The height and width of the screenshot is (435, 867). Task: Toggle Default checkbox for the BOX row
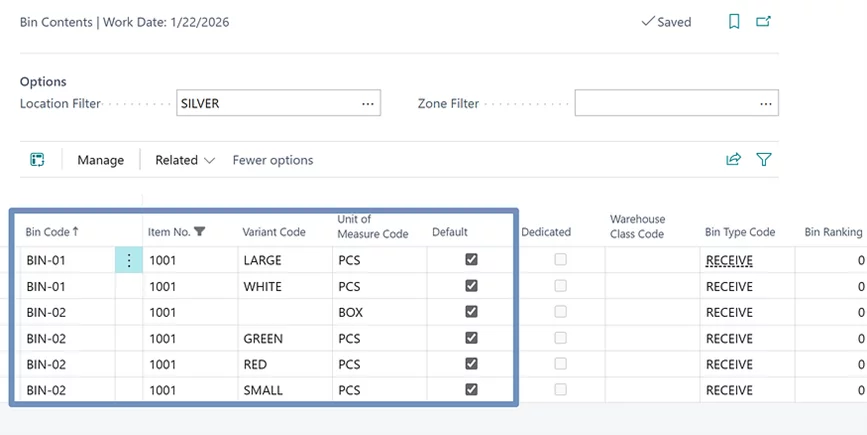(471, 312)
